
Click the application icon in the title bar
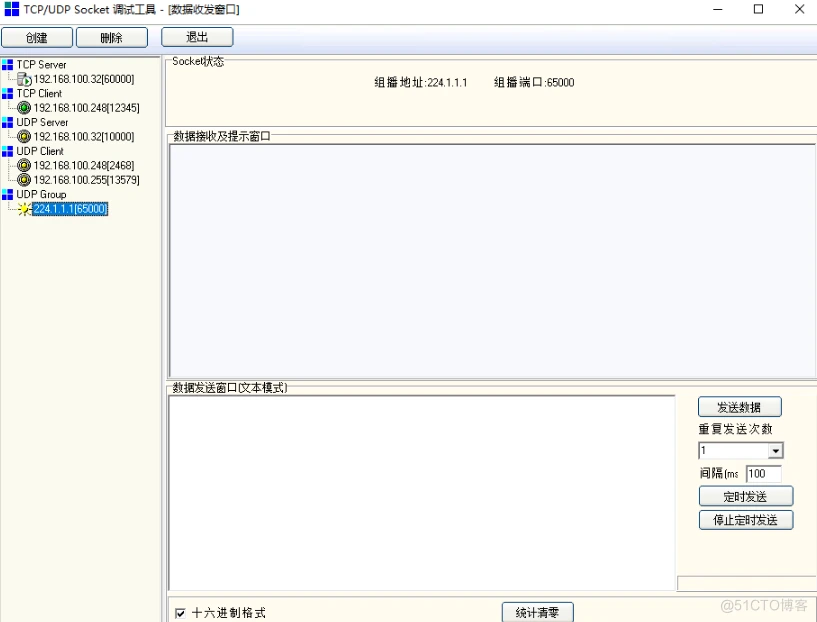(x=11, y=9)
